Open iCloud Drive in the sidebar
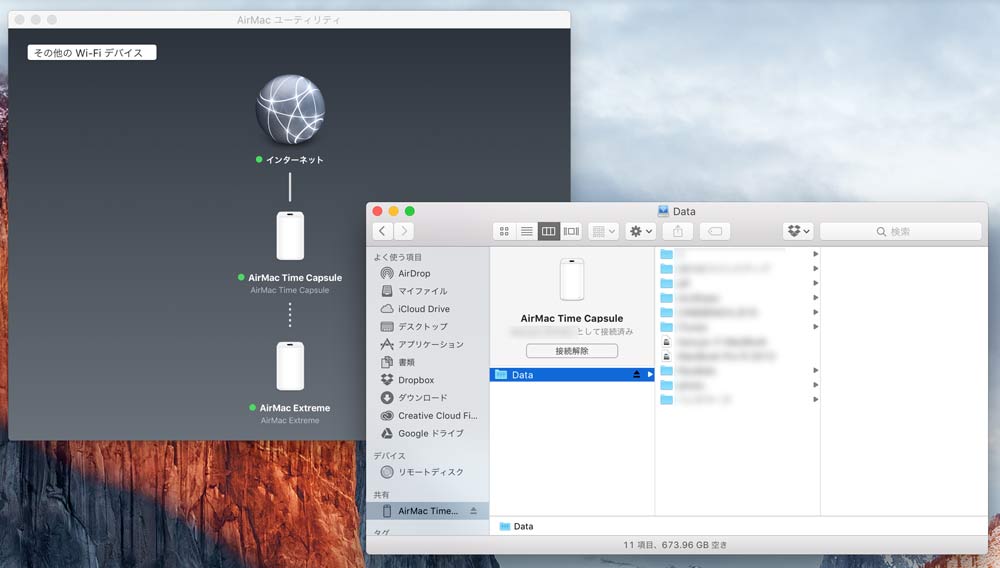Image resolution: width=1000 pixels, height=568 pixels. [424, 309]
